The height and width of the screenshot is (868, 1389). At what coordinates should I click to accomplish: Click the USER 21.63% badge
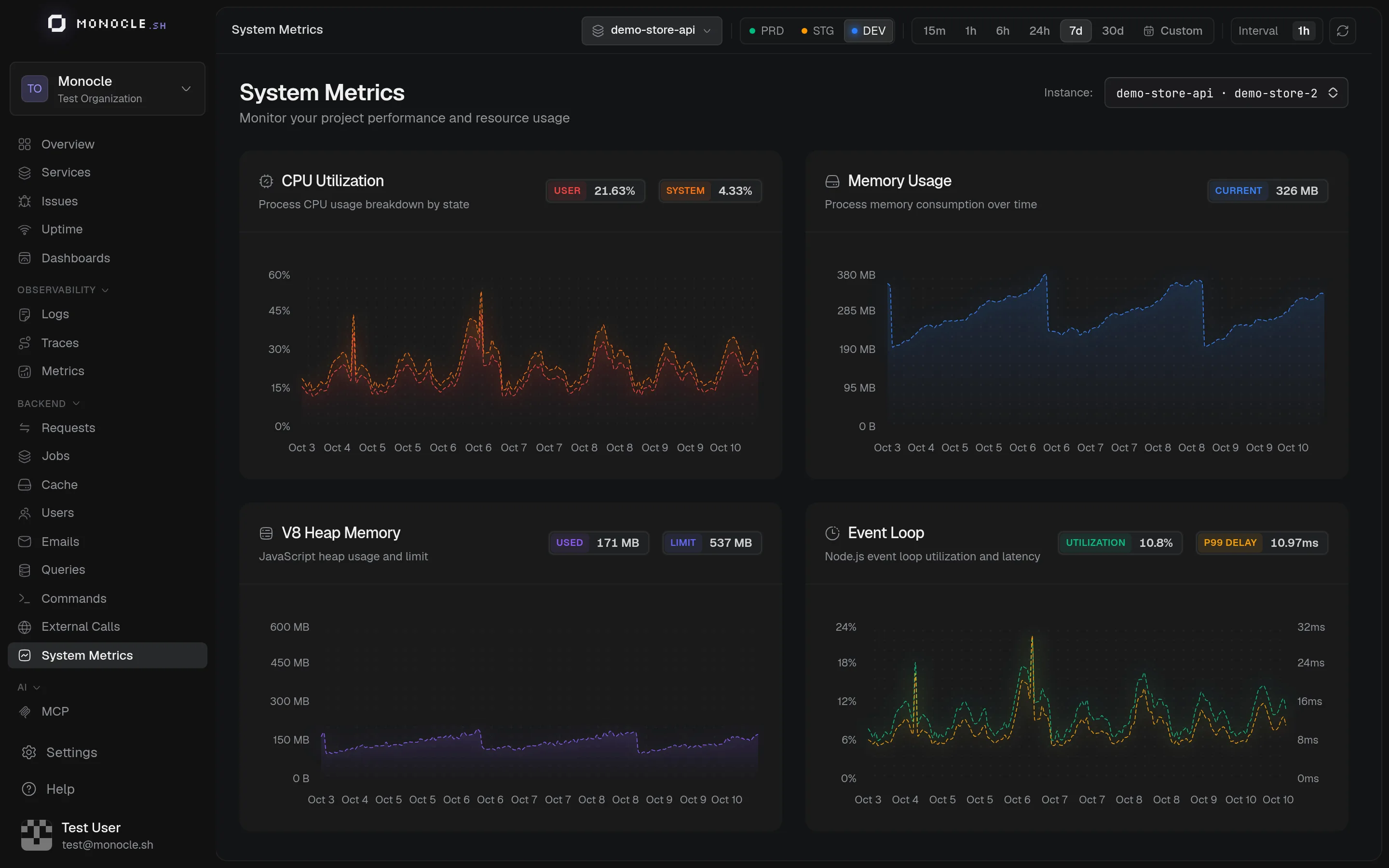click(x=595, y=191)
